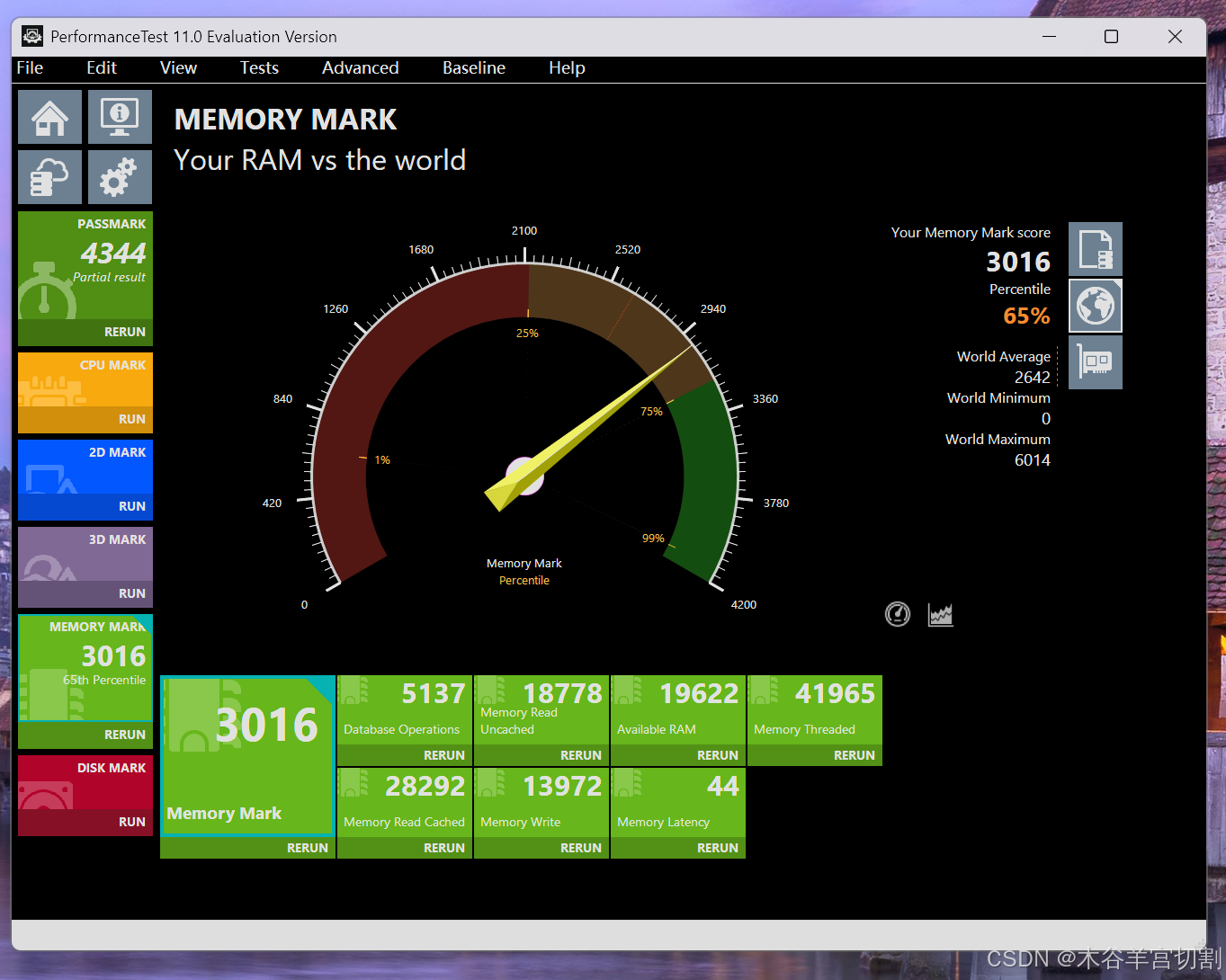Image resolution: width=1226 pixels, height=980 pixels.
Task: Open the Help menu
Action: tap(567, 67)
